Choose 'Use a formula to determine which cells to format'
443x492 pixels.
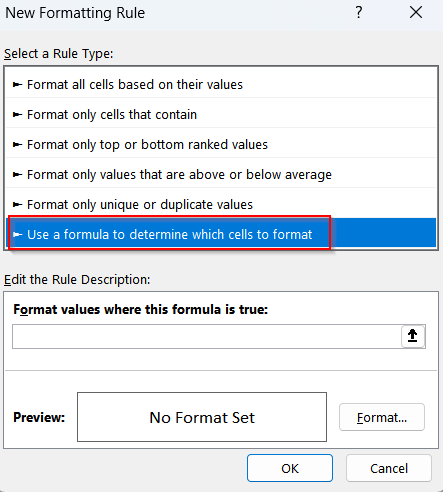[221, 233]
